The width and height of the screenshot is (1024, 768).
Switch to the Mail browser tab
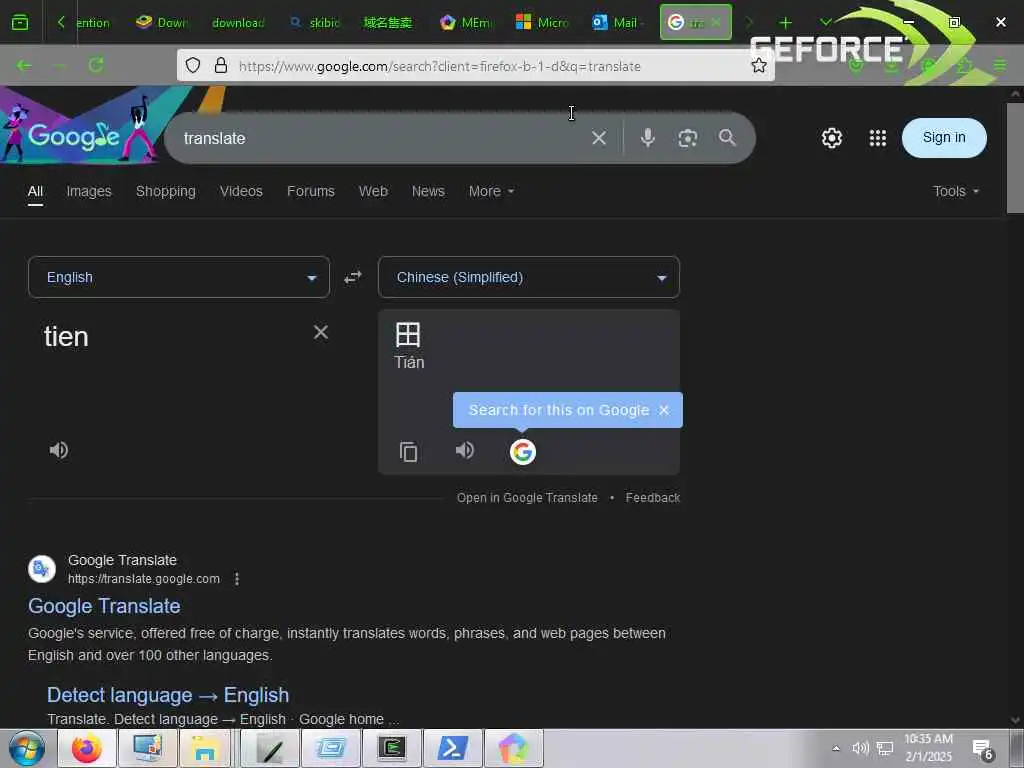pyautogui.click(x=616, y=23)
